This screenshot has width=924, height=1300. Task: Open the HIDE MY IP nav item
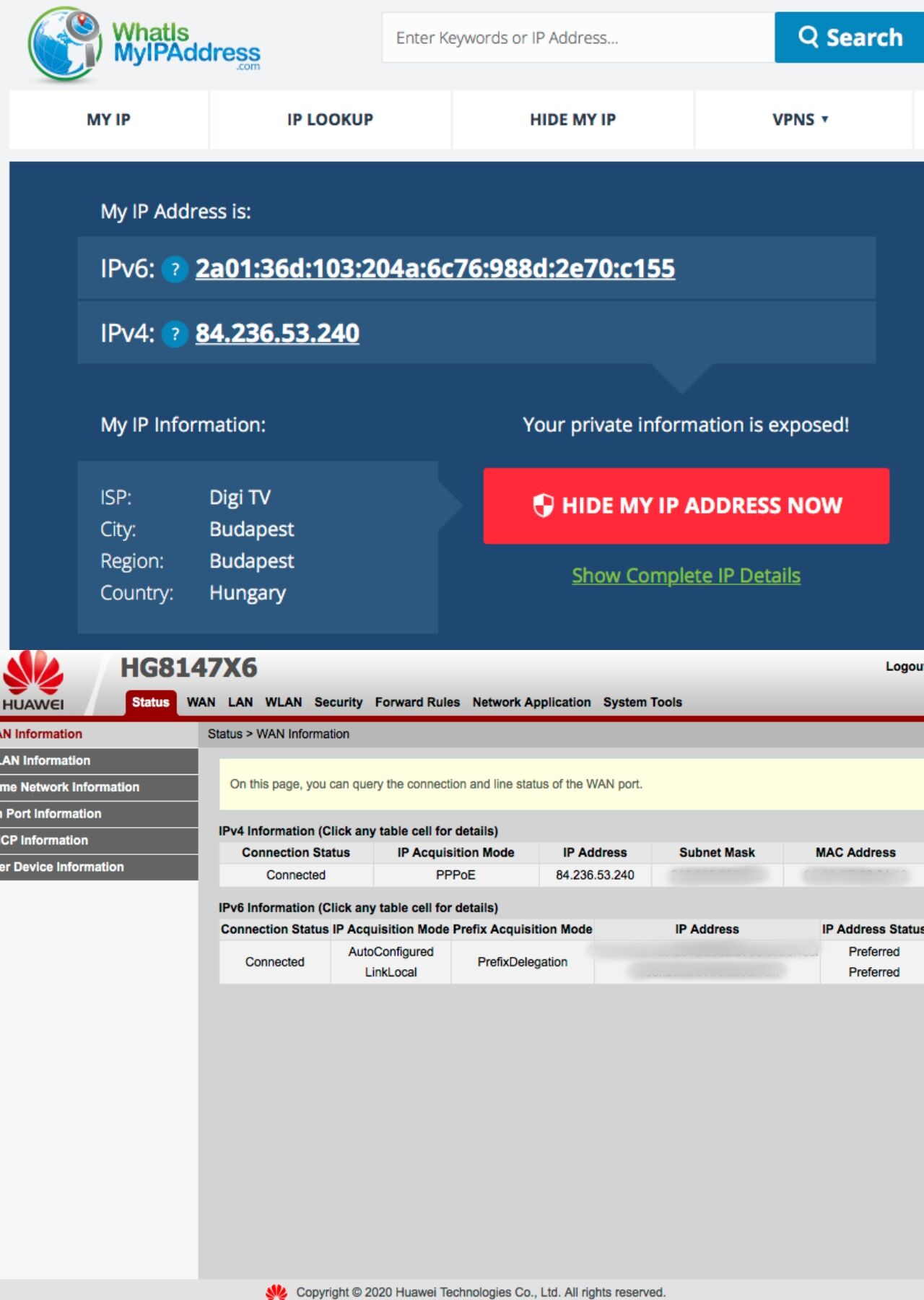[573, 120]
